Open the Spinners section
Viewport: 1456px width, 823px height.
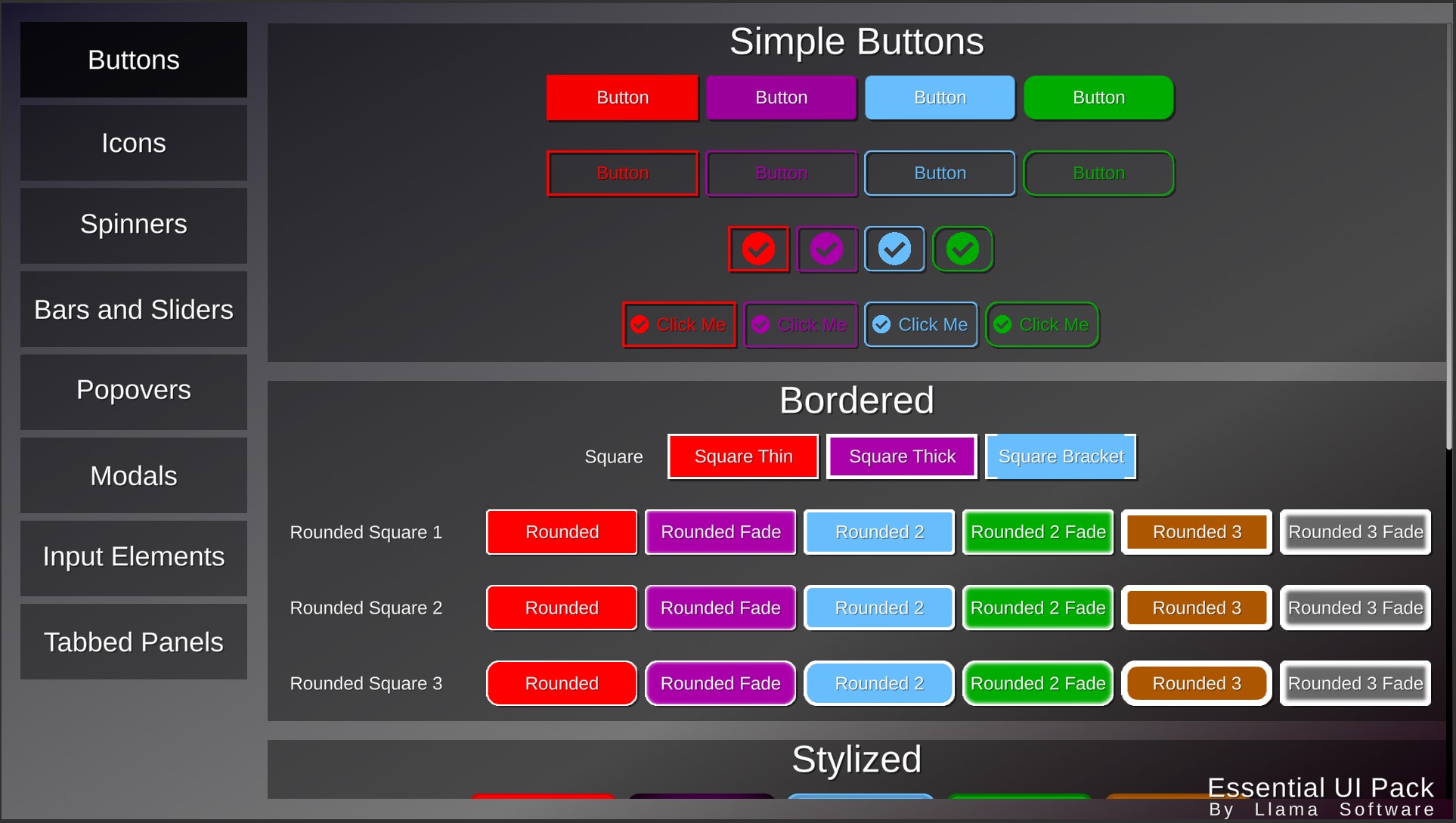133,224
